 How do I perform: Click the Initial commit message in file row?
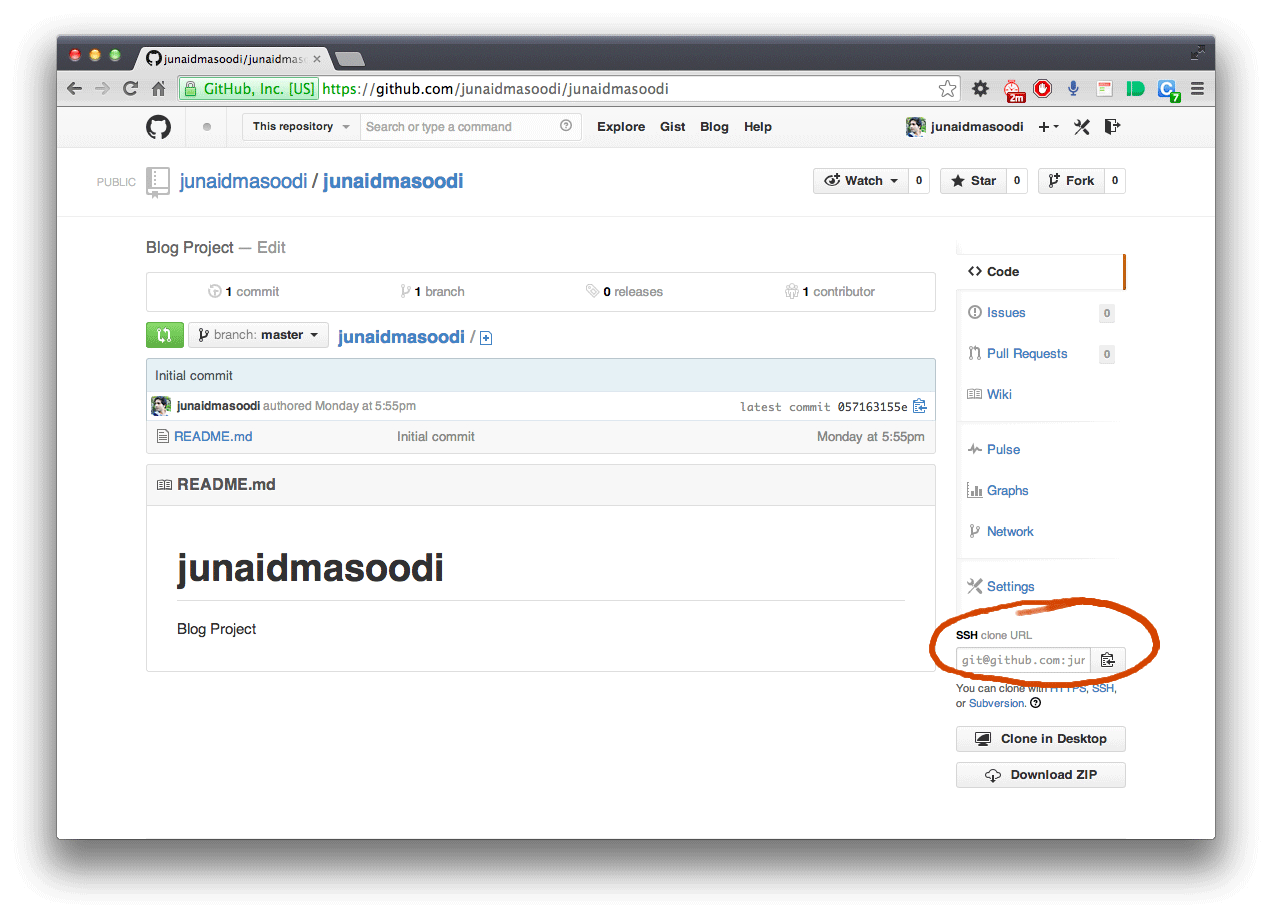click(436, 437)
